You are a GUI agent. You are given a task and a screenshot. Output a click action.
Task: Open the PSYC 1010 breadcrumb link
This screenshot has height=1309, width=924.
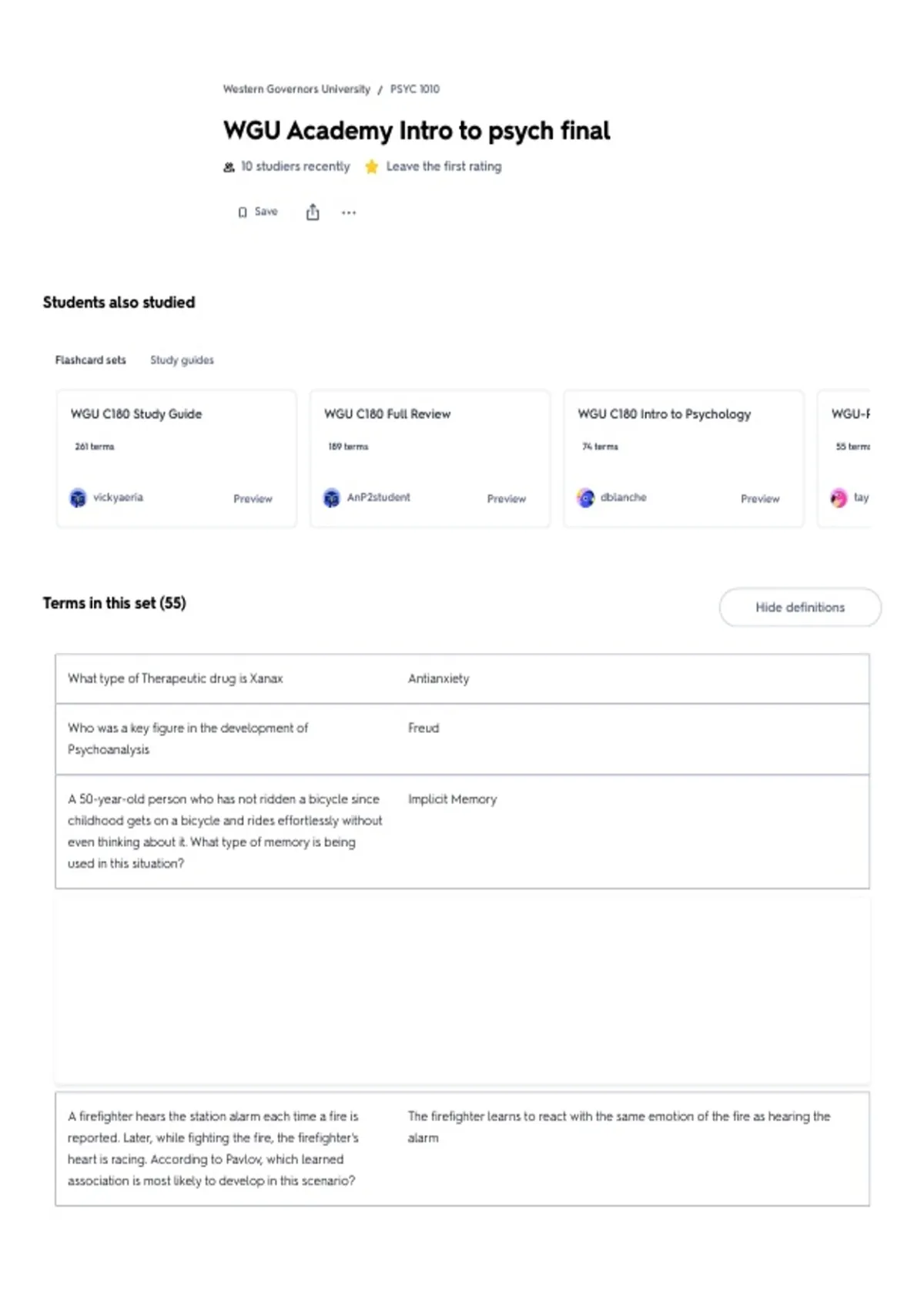click(x=414, y=89)
